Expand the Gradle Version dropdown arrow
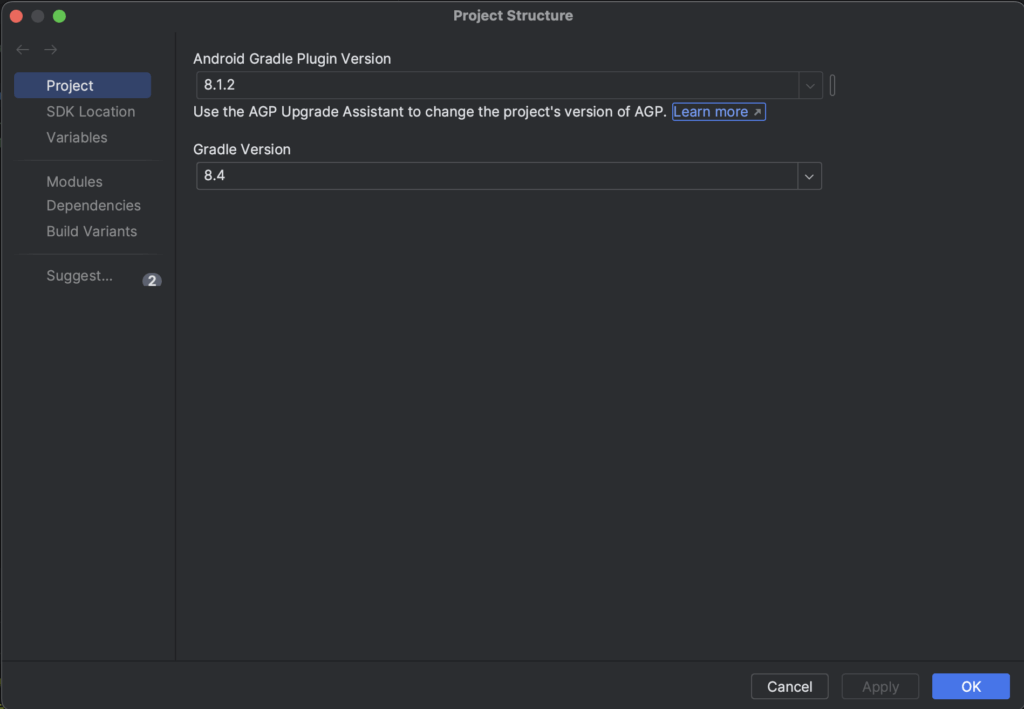Screen dimensions: 1024x709 [809, 176]
